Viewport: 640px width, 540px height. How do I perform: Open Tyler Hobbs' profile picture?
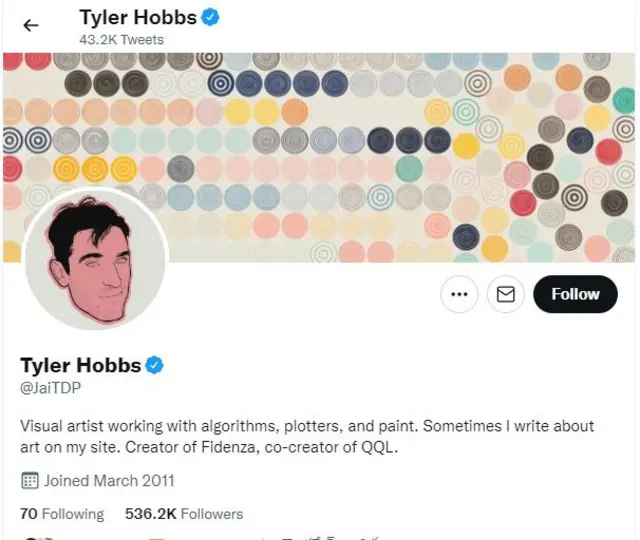(94, 257)
